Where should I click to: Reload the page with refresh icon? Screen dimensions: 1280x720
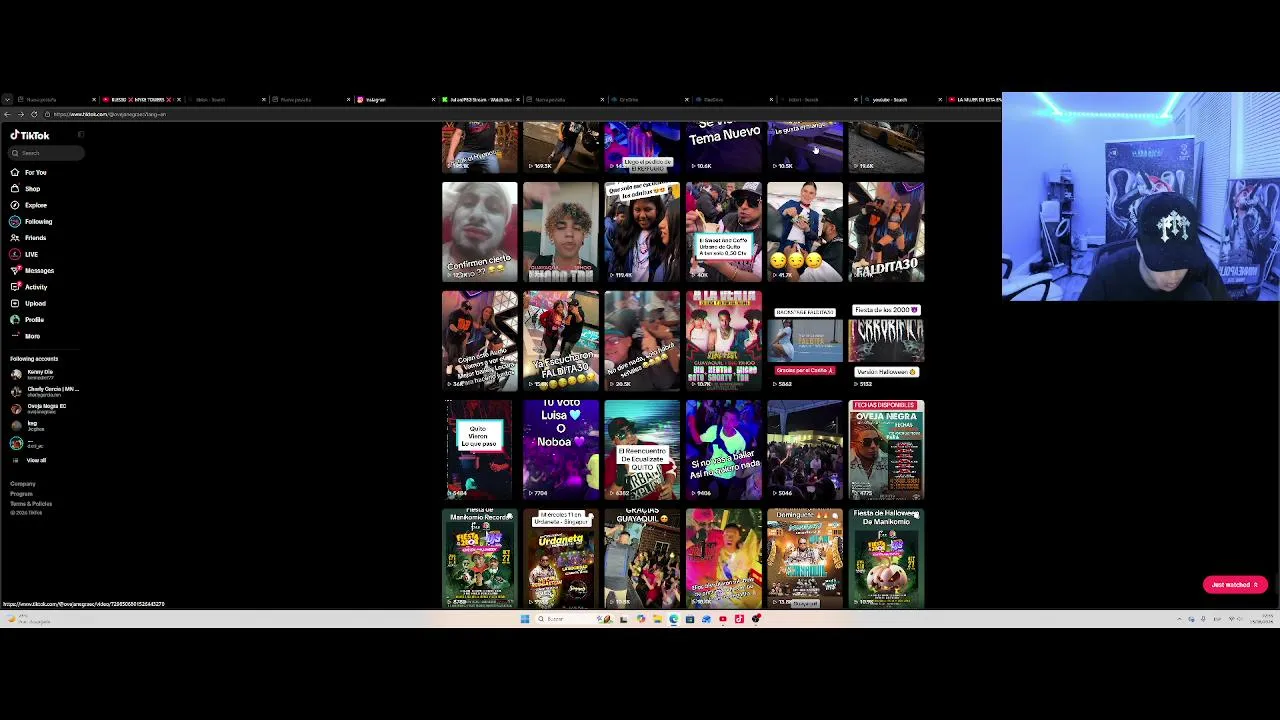pos(33,114)
